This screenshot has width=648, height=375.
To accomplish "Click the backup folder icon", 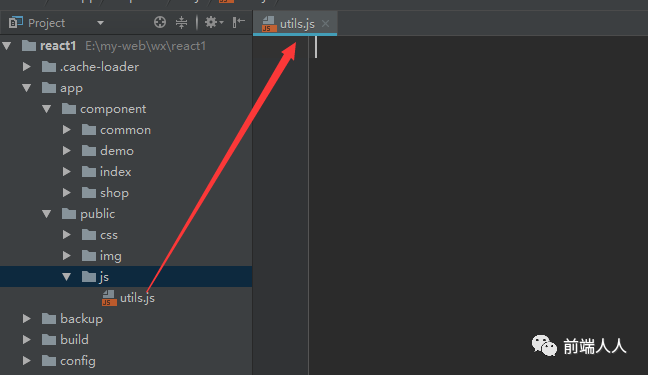I will tap(49, 319).
